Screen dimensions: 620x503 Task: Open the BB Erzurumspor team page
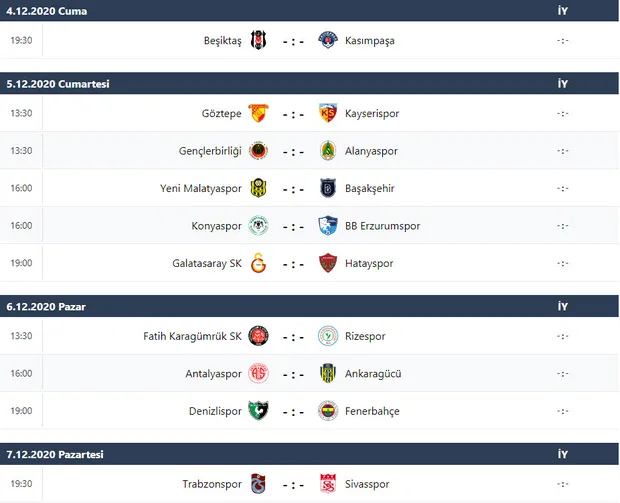click(383, 226)
